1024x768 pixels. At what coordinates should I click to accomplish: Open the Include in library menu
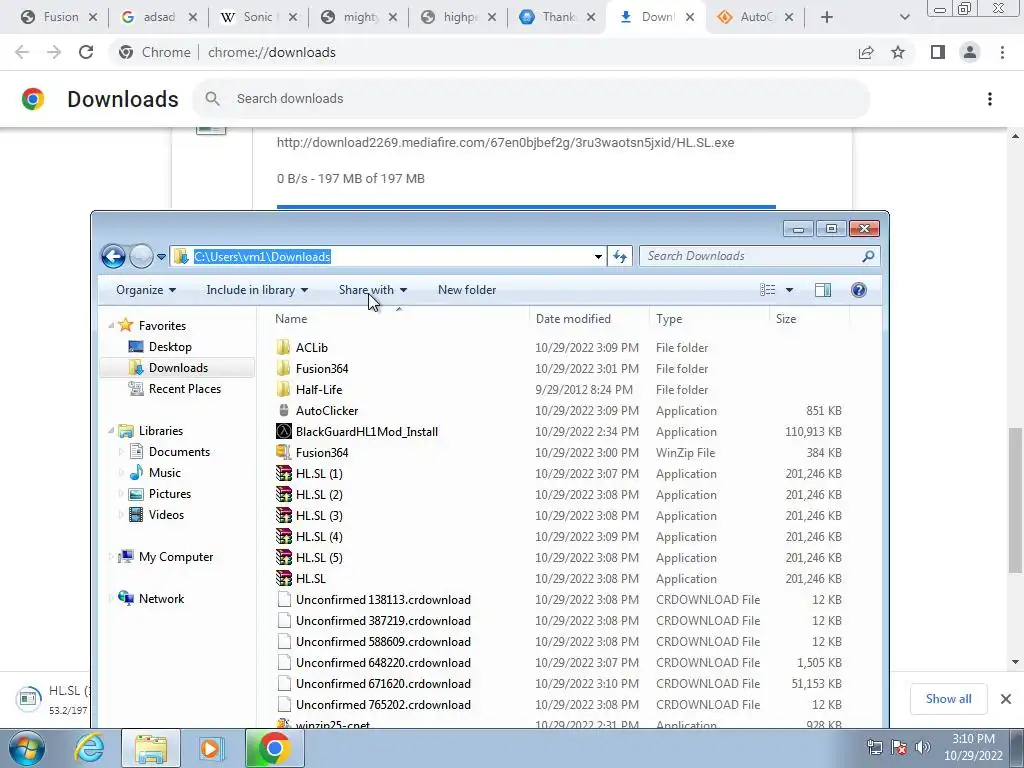pyautogui.click(x=257, y=290)
